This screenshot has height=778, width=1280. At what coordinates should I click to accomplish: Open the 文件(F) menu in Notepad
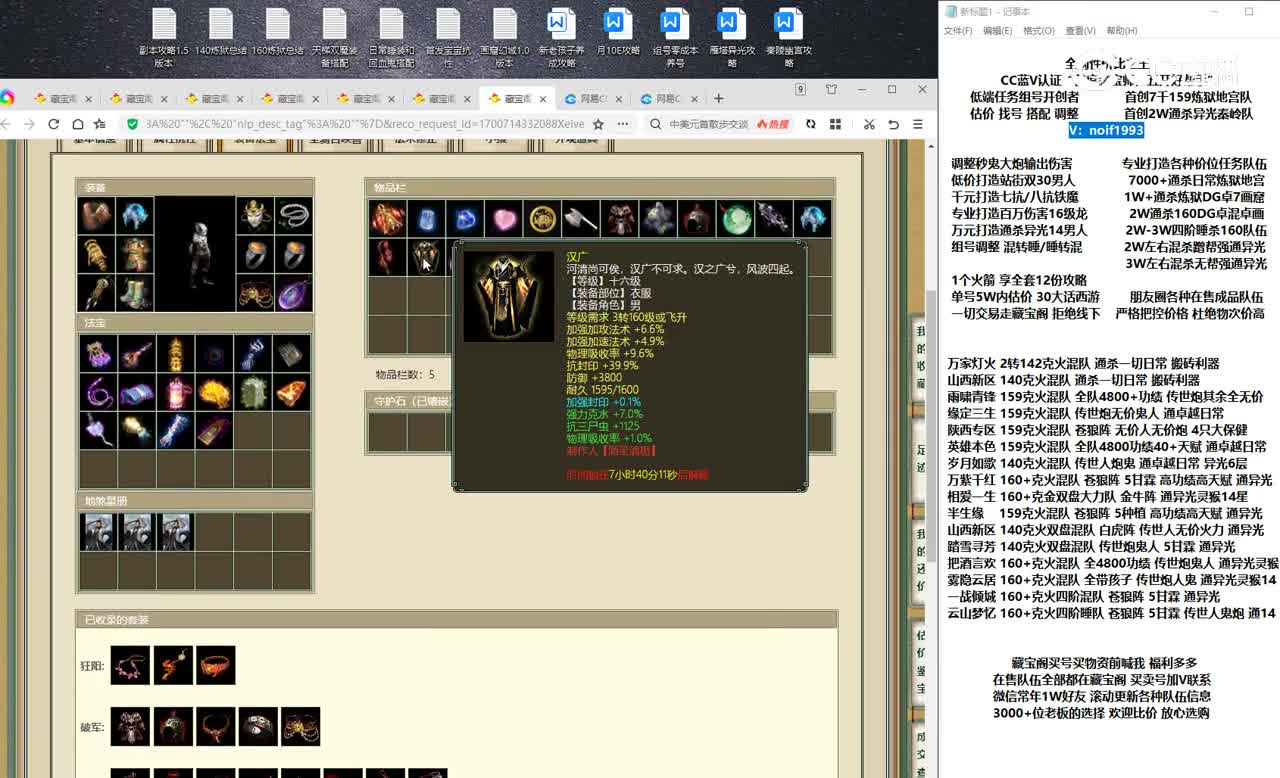(x=958, y=31)
